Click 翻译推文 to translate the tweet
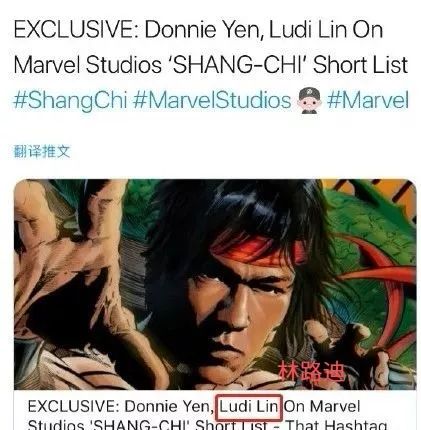Image resolution: width=421 pixels, height=430 pixels. (x=42, y=152)
